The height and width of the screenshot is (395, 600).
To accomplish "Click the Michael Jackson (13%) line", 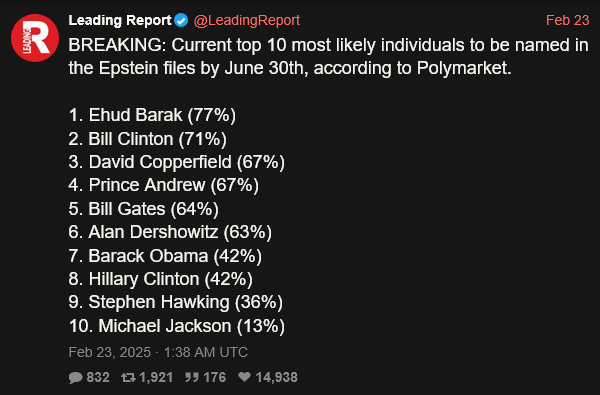I will (x=177, y=326).
